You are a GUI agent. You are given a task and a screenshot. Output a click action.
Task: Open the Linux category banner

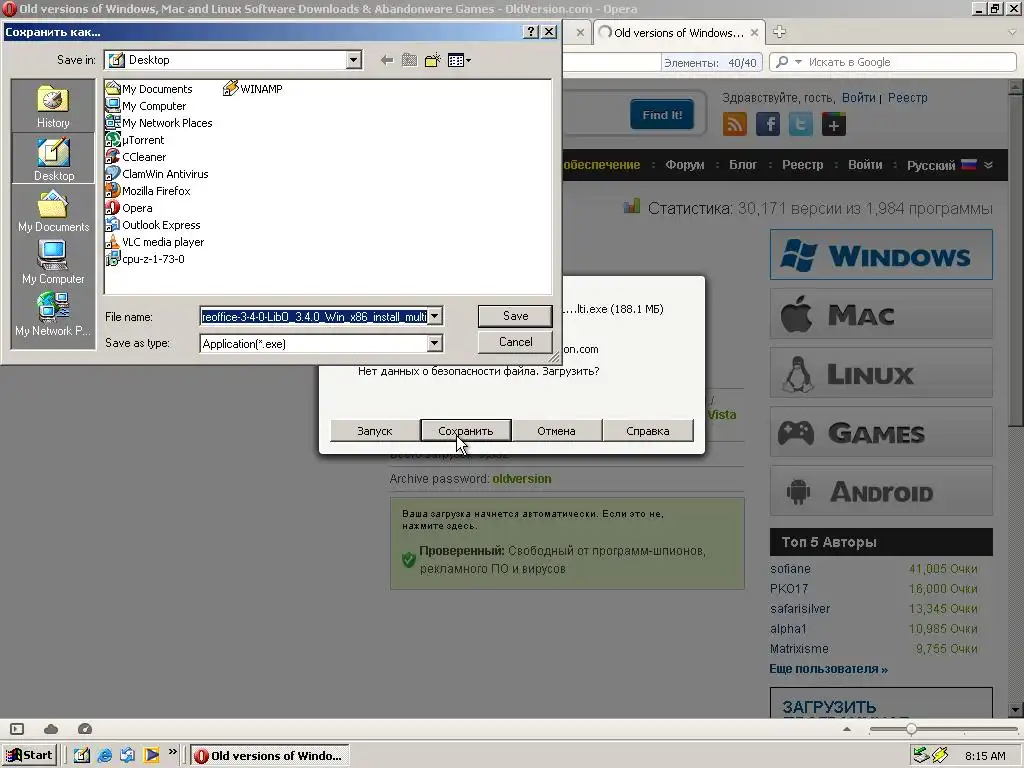pos(881,373)
